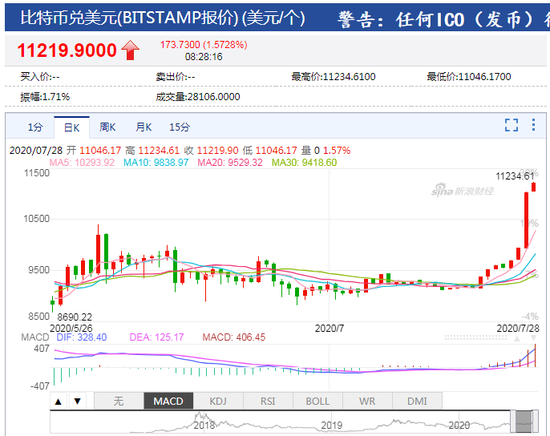The height and width of the screenshot is (436, 550).
Task: Switch to the 周K weekly tab
Action: [107, 127]
